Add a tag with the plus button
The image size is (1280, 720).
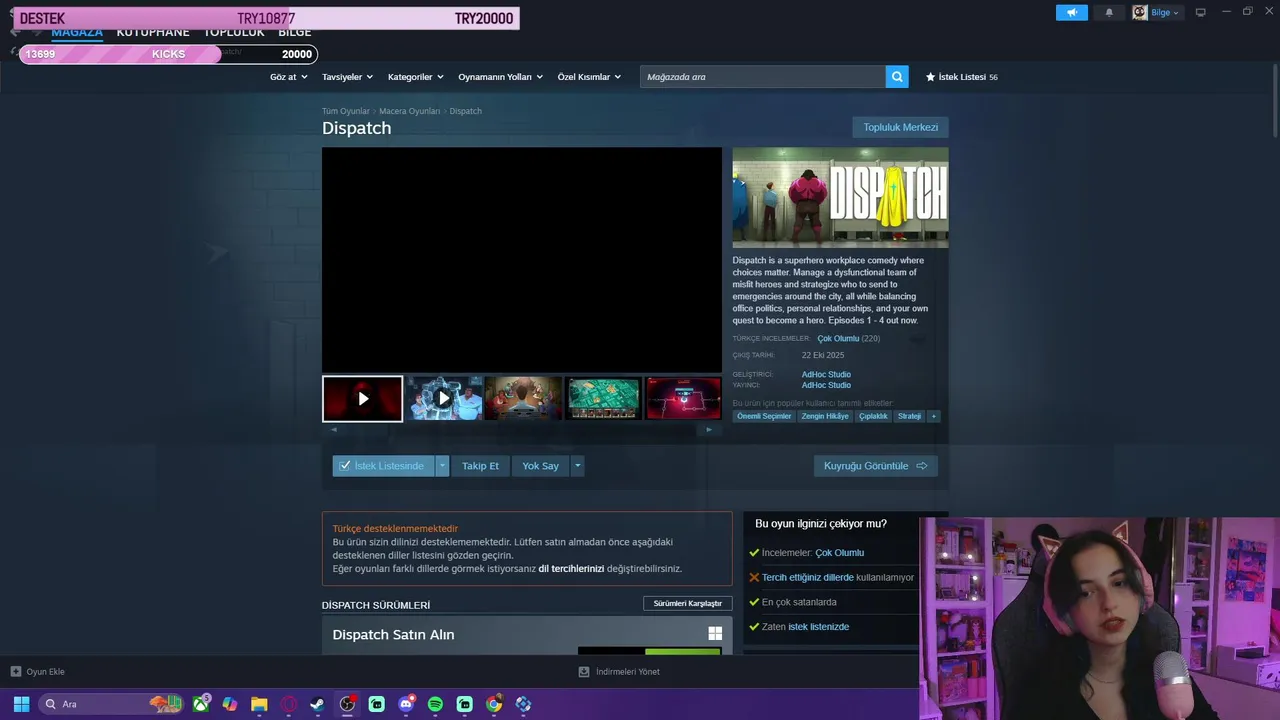pos(934,416)
